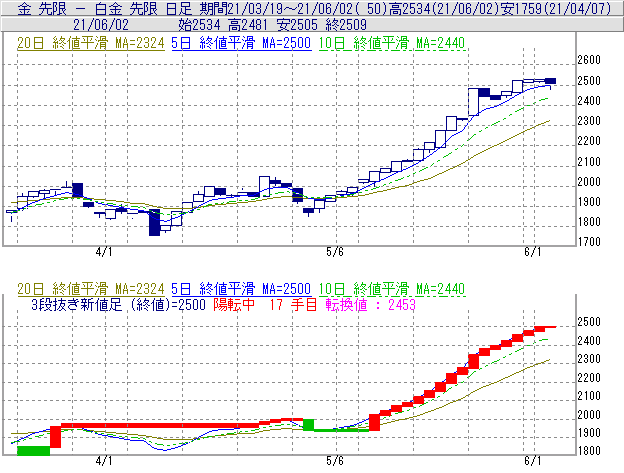Select the high value '高2481' in header

pos(248,25)
